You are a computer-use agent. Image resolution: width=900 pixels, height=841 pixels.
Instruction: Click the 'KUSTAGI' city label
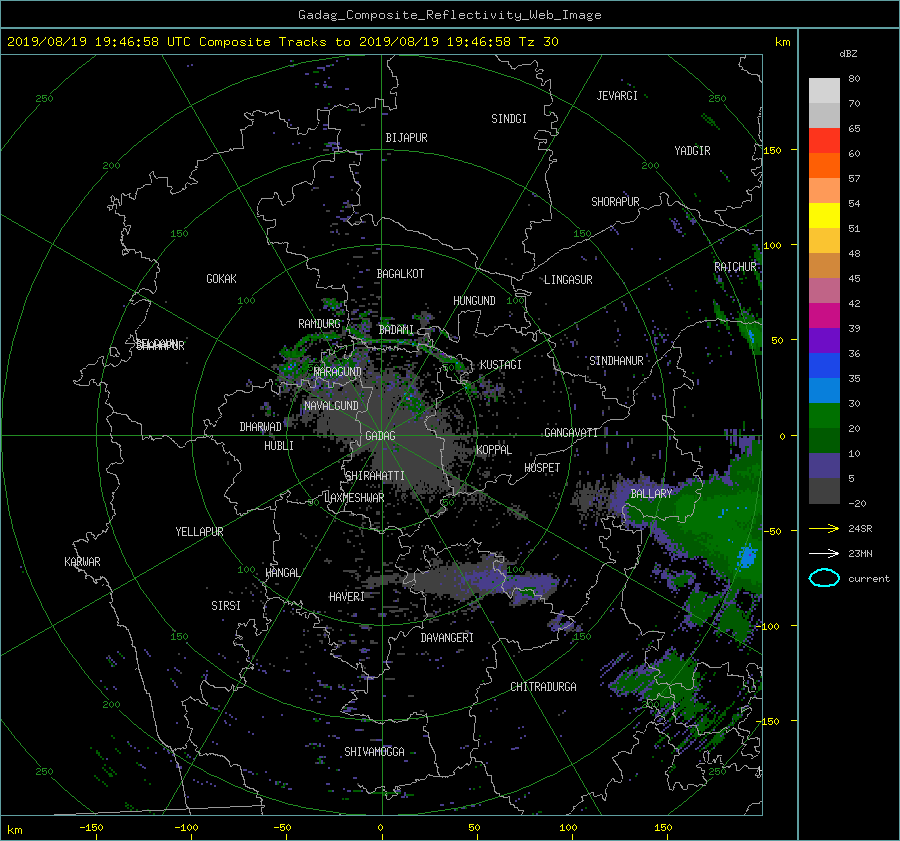point(501,365)
